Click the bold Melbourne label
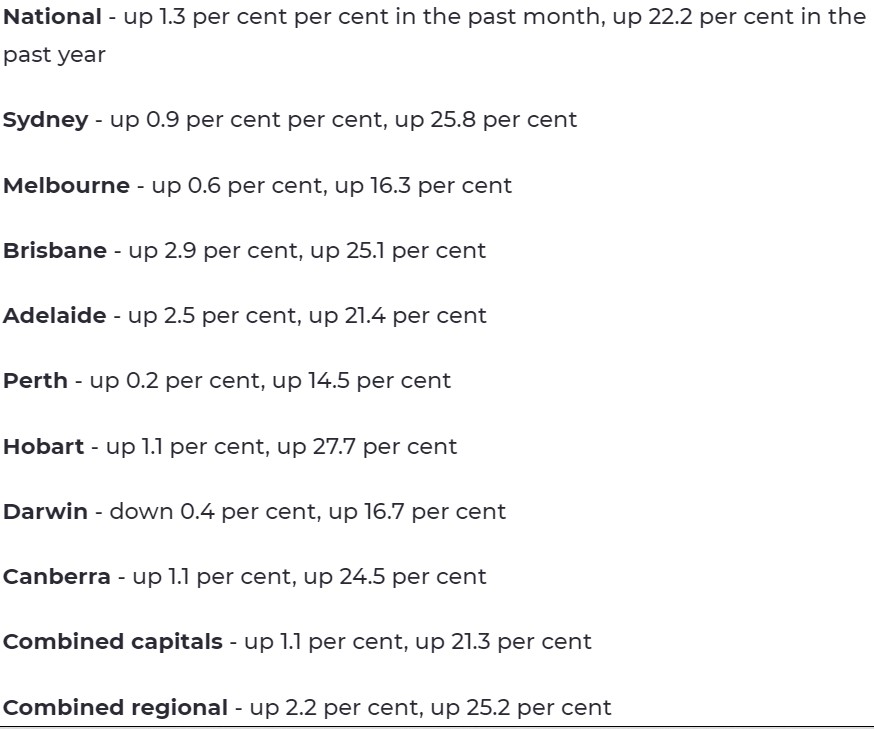 [x=66, y=186]
